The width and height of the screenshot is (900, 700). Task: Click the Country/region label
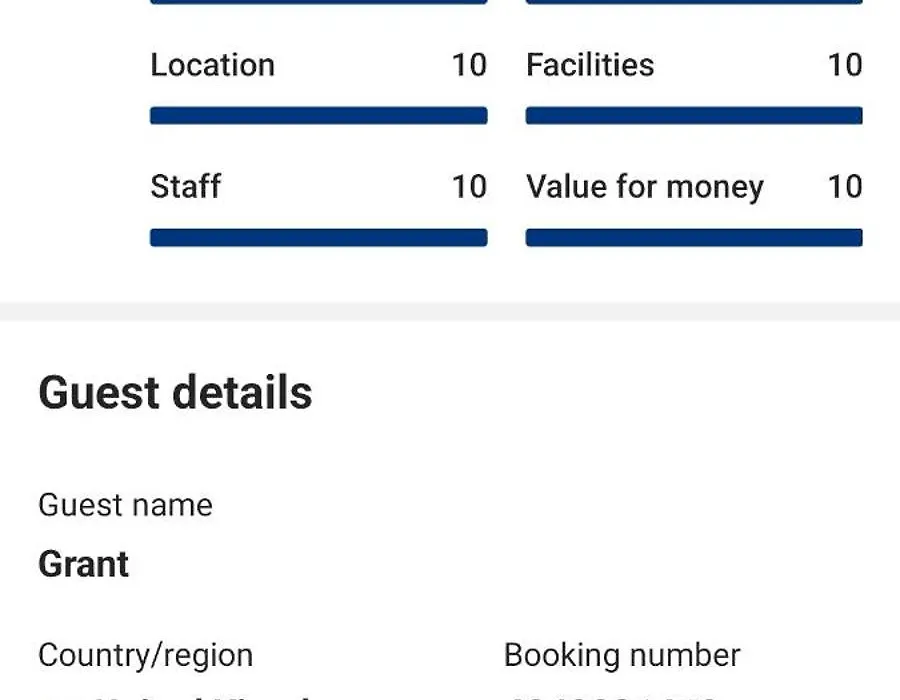[146, 656]
